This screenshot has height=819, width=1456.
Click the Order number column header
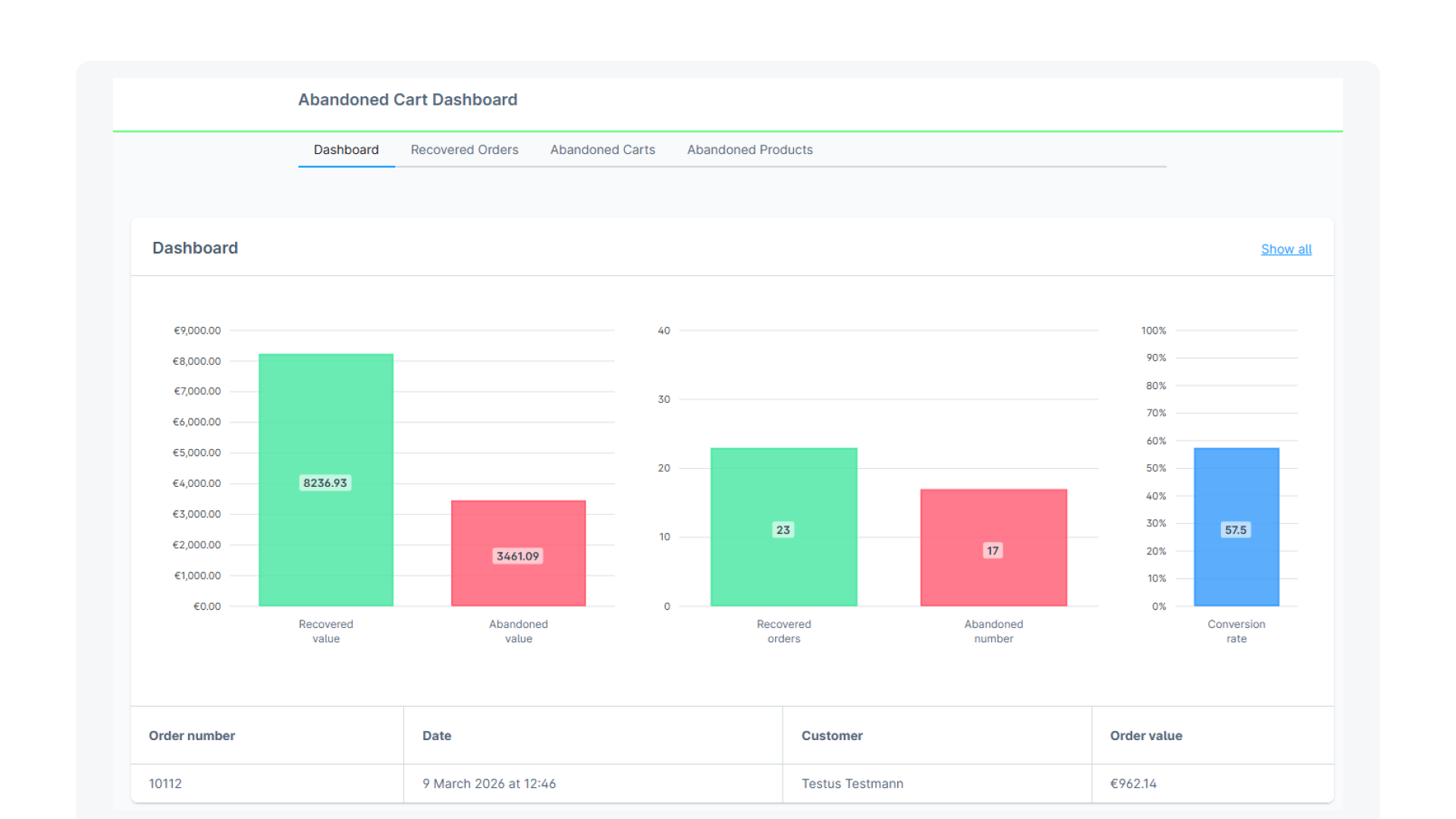point(192,736)
